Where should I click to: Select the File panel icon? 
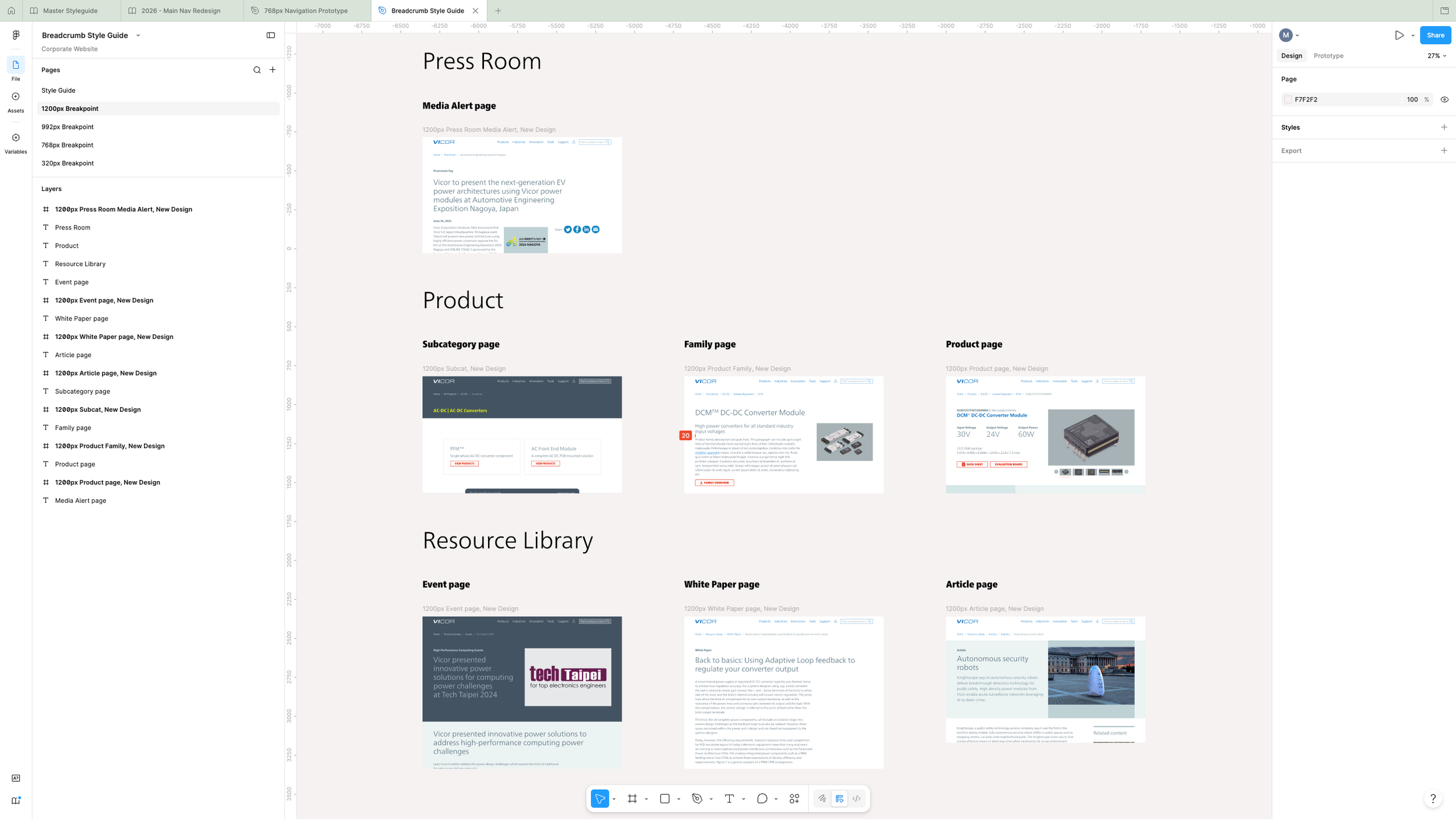click(x=16, y=65)
